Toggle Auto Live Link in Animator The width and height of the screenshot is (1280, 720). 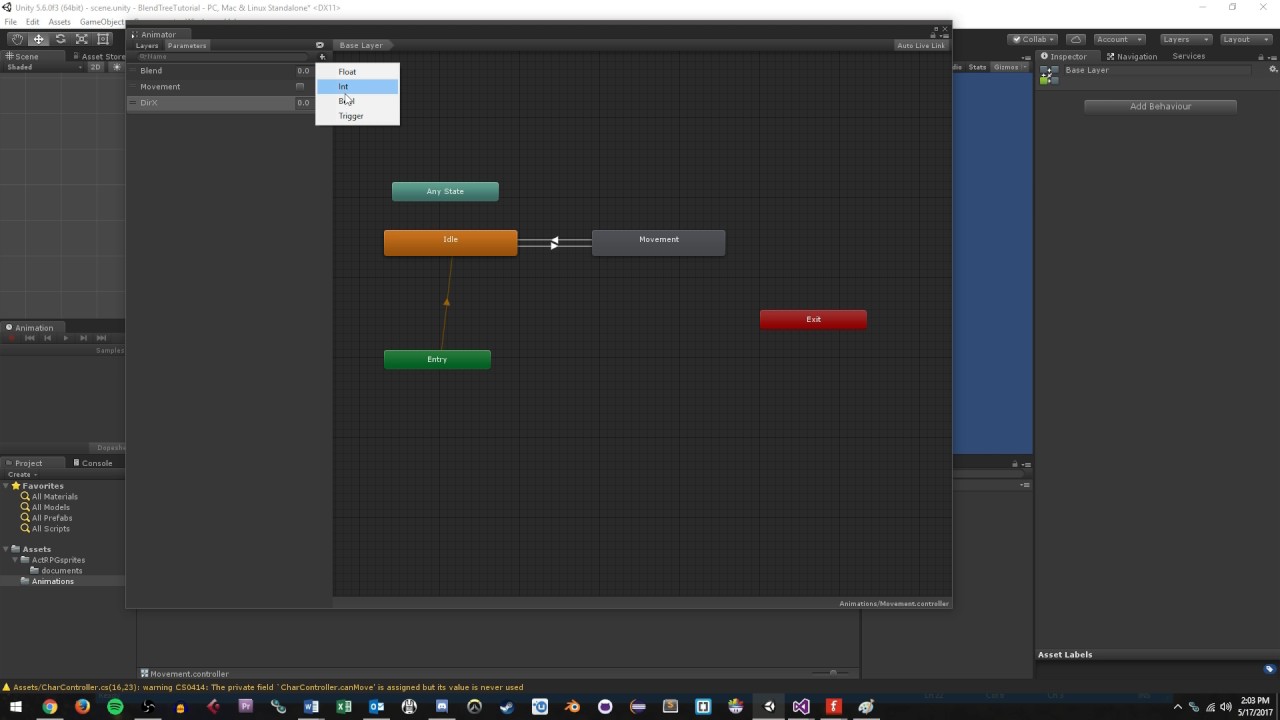(919, 45)
